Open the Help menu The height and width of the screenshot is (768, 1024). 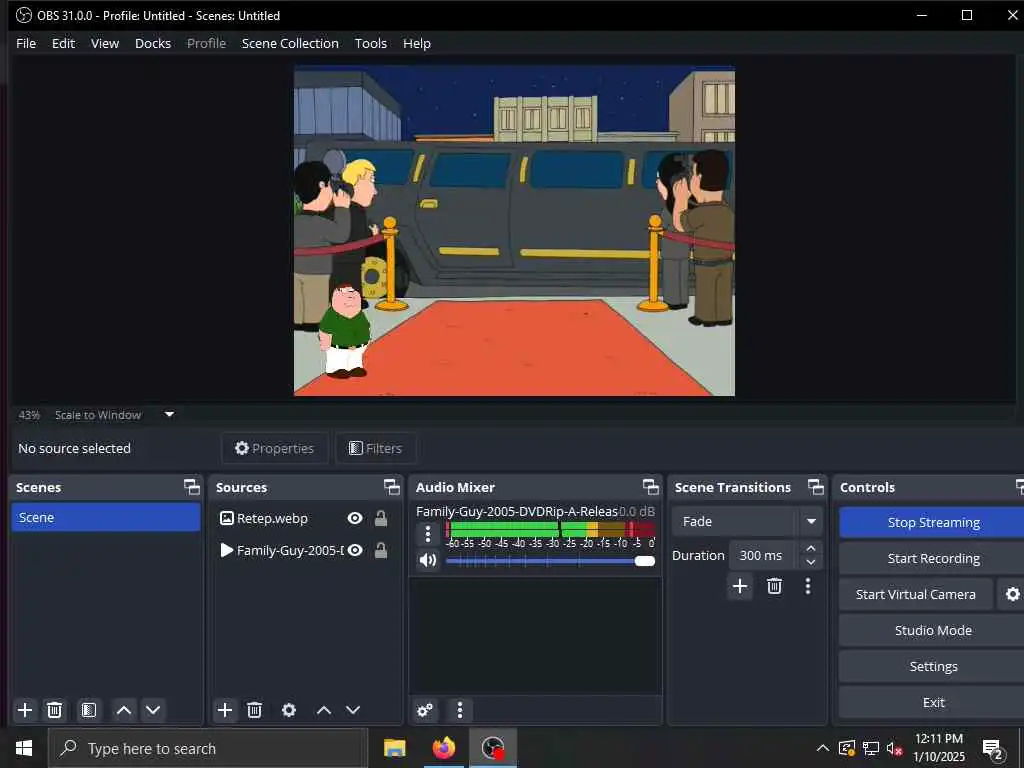[x=417, y=43]
